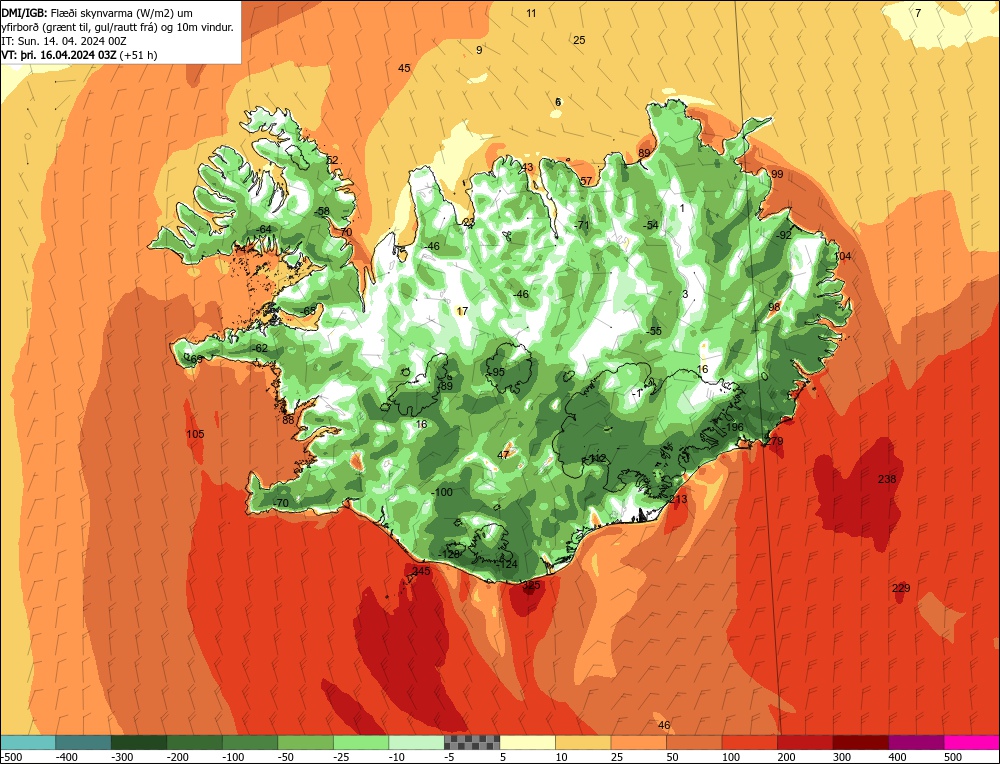Select the -100 to -50 green legend swatch
This screenshot has width=1000, height=764.
(x=250, y=742)
